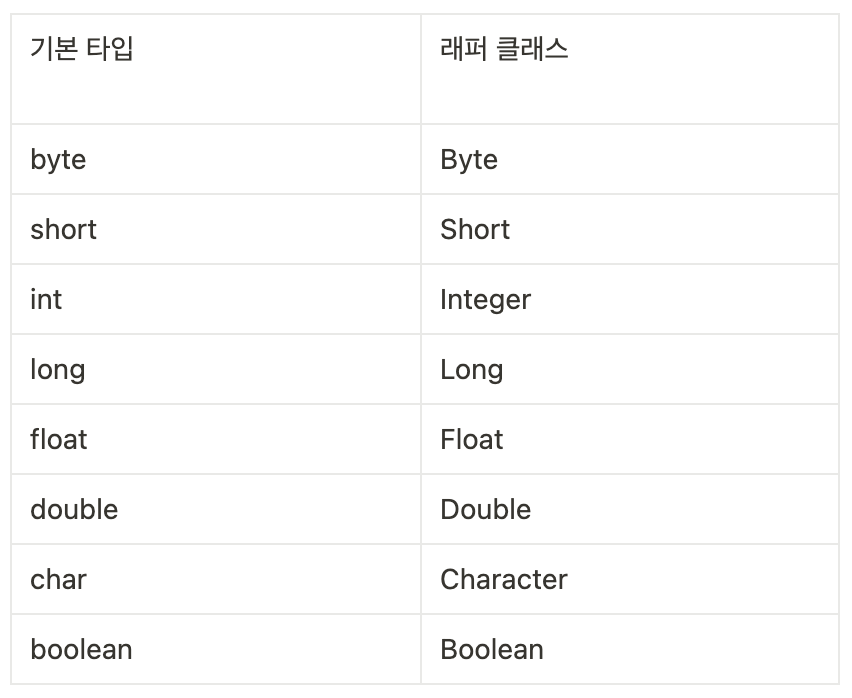
Task: Select the capitalized "Byte" wrapper cell
Action: pyautogui.click(x=469, y=160)
